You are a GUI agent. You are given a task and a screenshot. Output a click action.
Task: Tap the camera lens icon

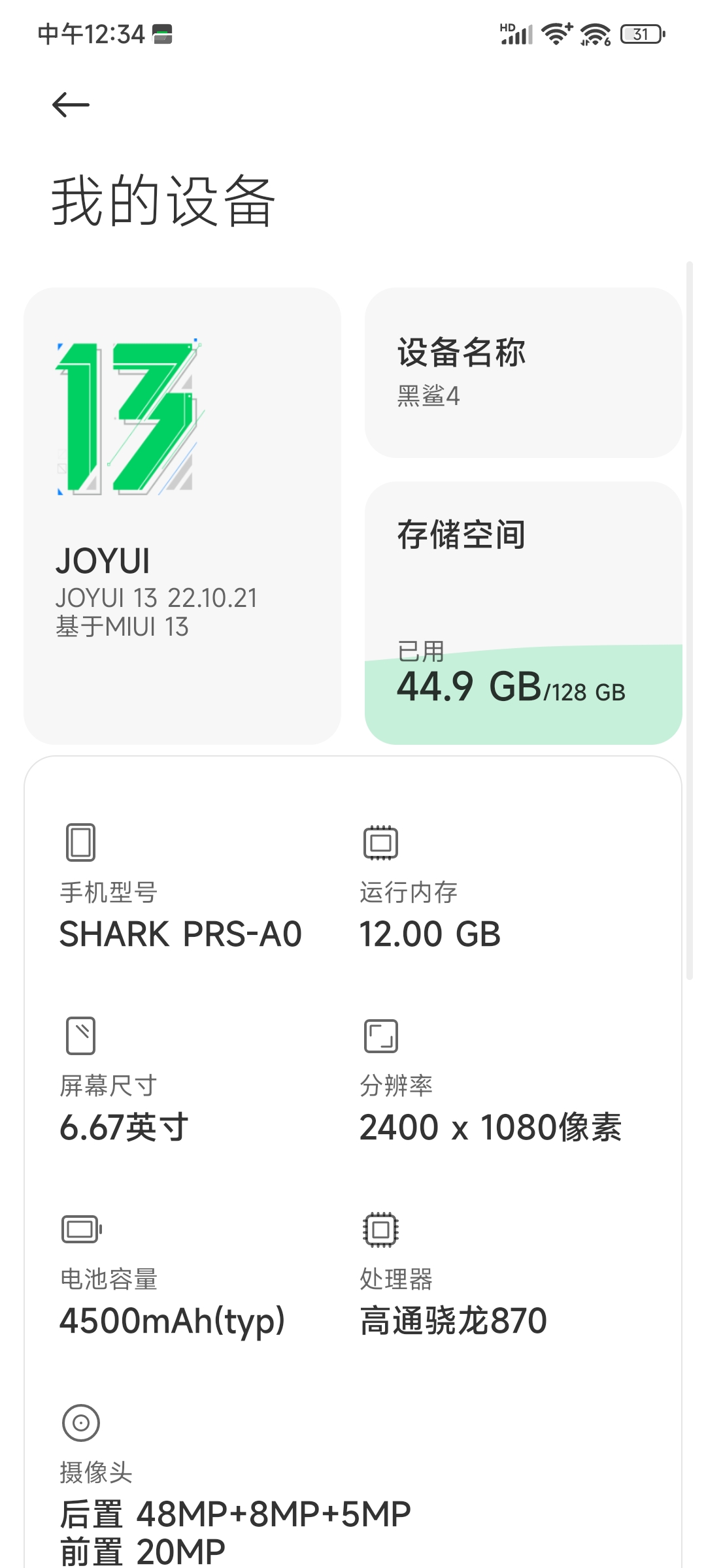tap(81, 1422)
